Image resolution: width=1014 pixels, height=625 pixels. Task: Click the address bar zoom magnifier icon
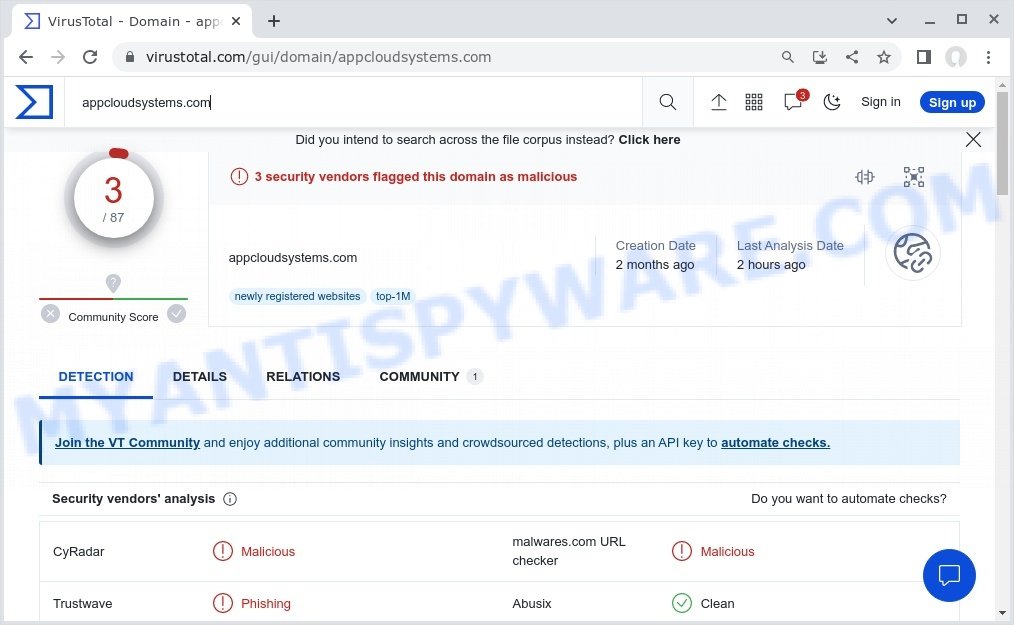tap(787, 57)
